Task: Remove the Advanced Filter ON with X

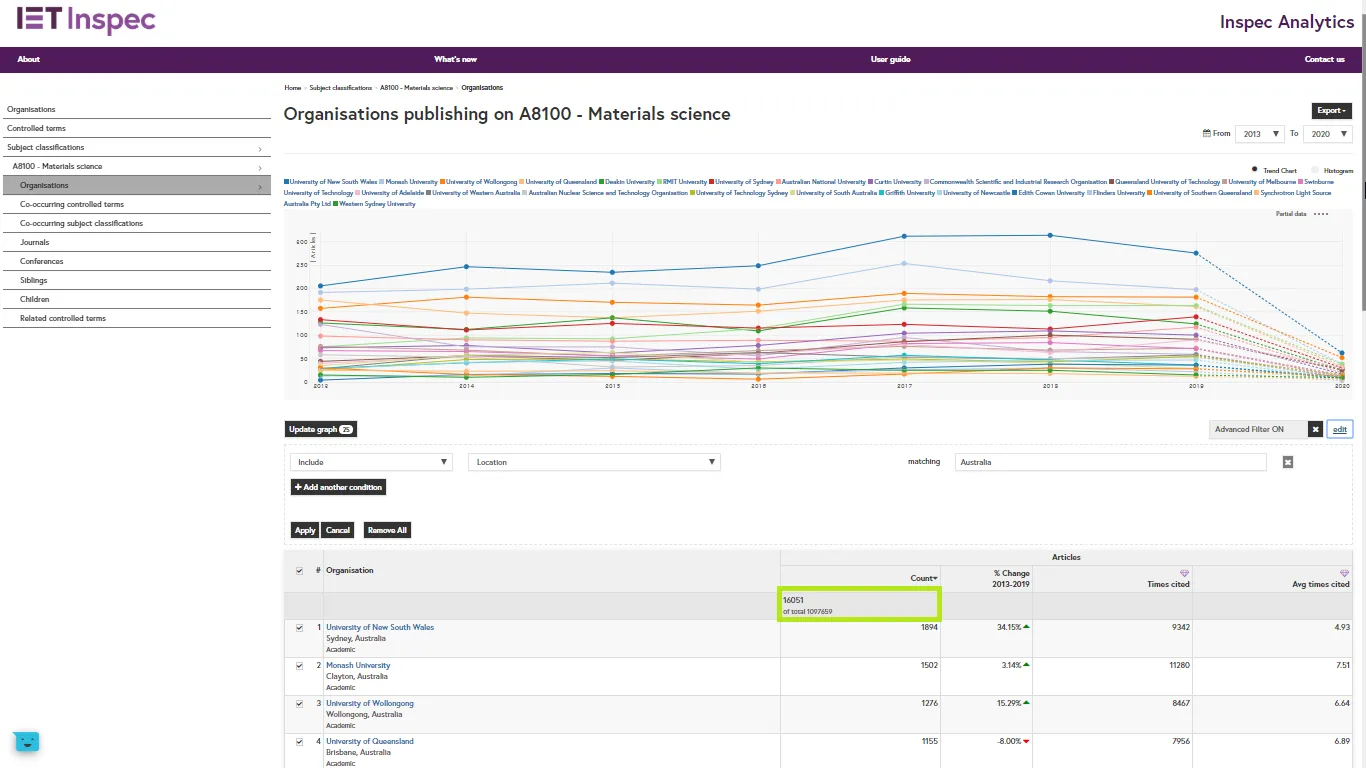Action: click(1315, 429)
